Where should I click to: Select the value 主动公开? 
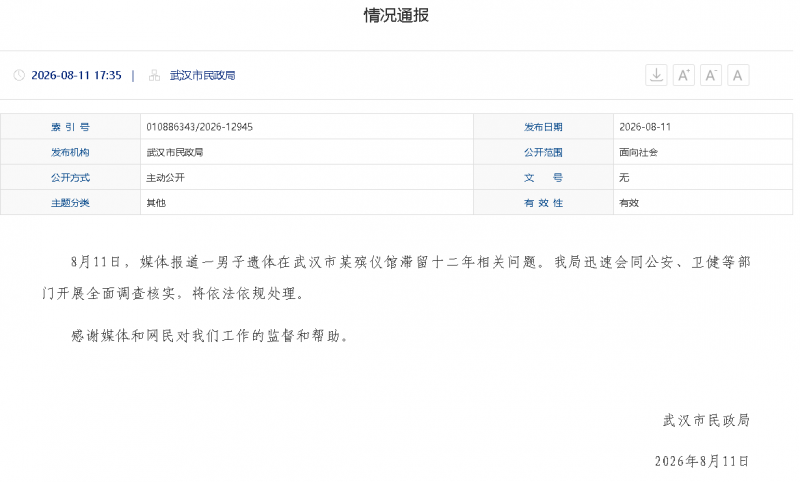[165, 177]
